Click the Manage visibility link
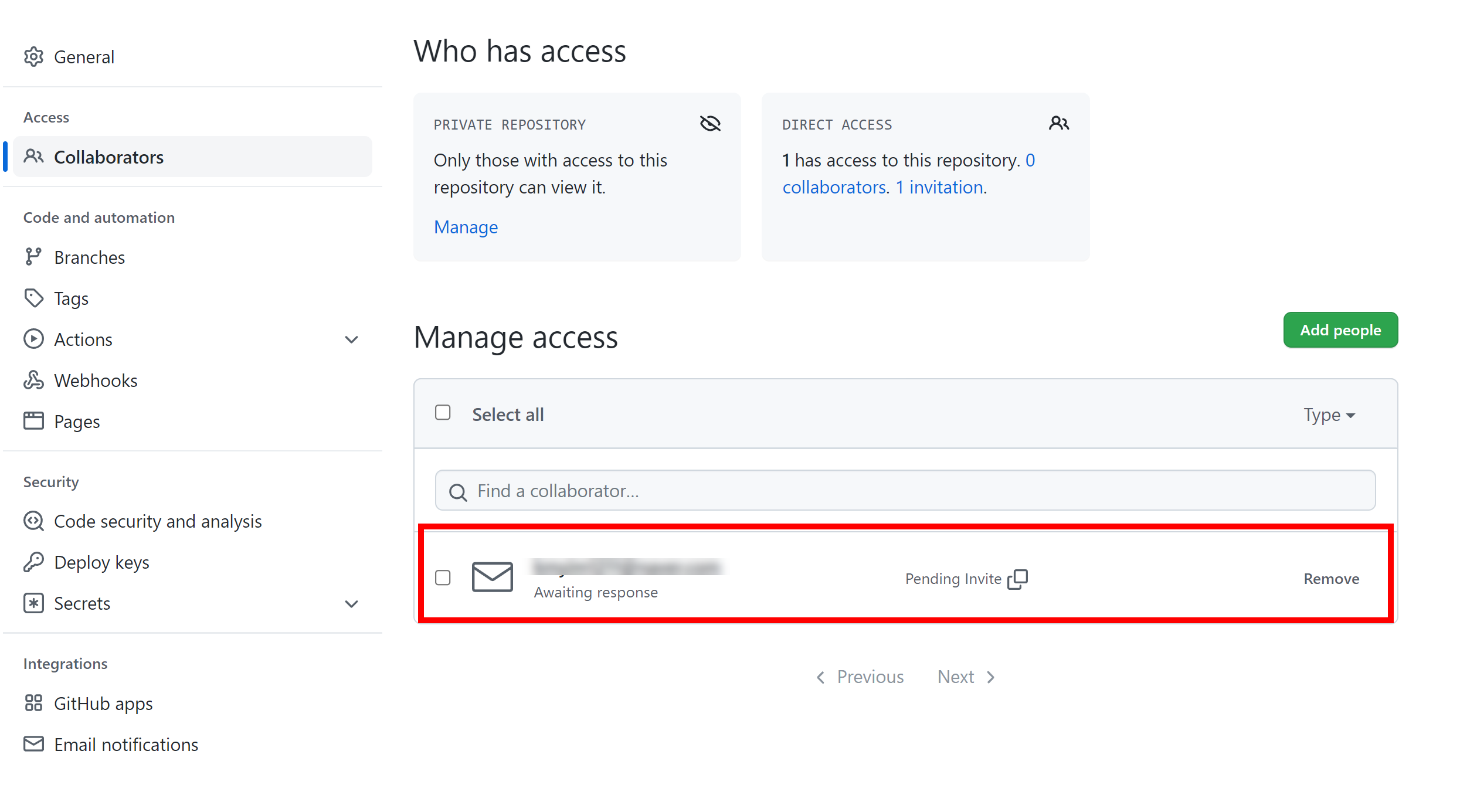1460x812 pixels. coord(466,227)
